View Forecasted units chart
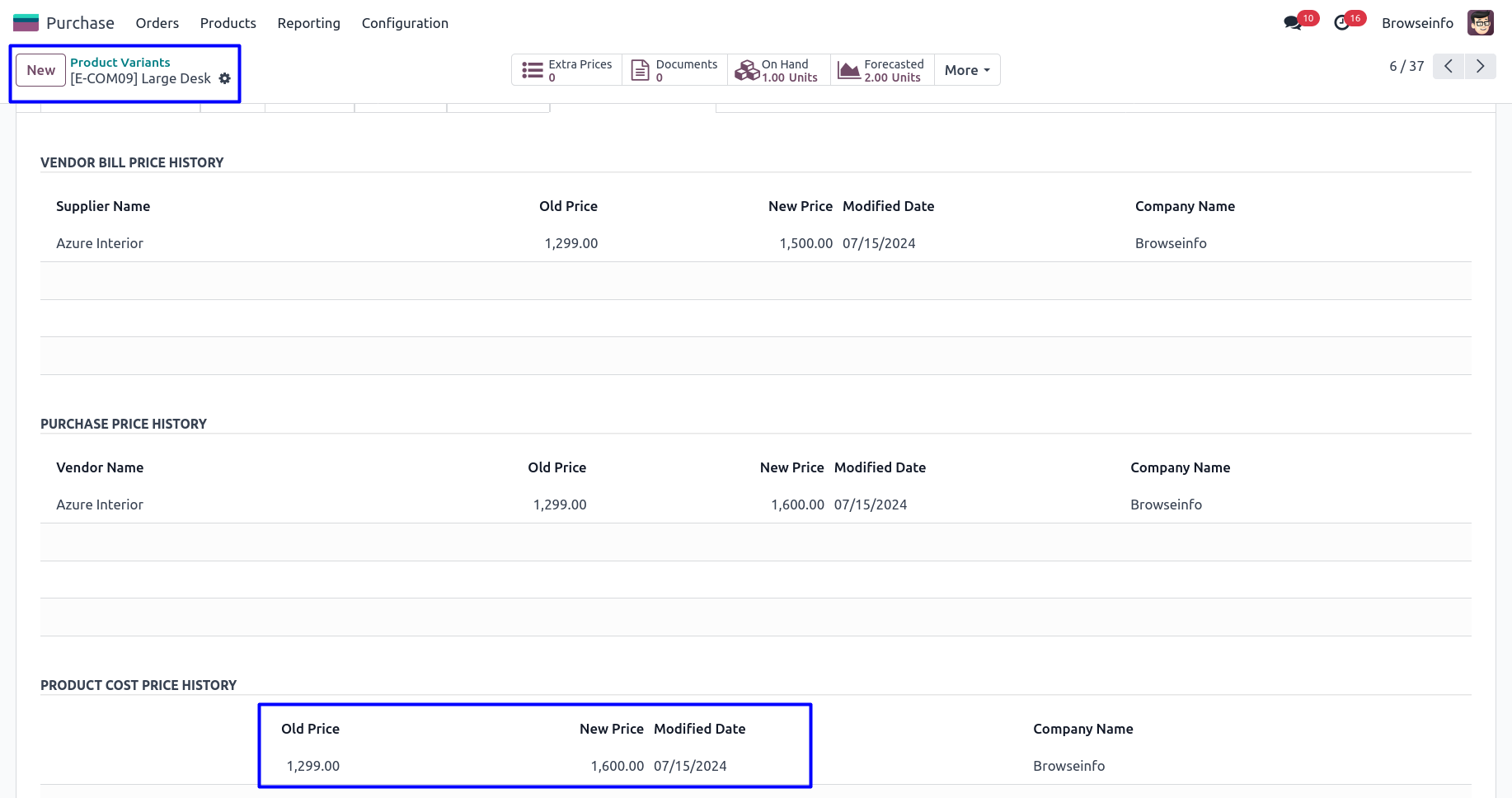 pos(881,70)
